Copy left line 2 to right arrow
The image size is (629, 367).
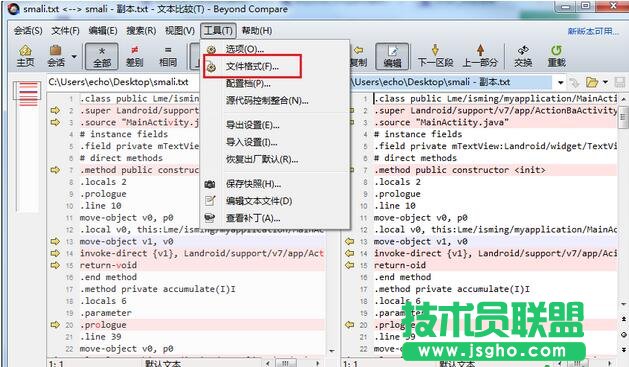[x=55, y=110]
